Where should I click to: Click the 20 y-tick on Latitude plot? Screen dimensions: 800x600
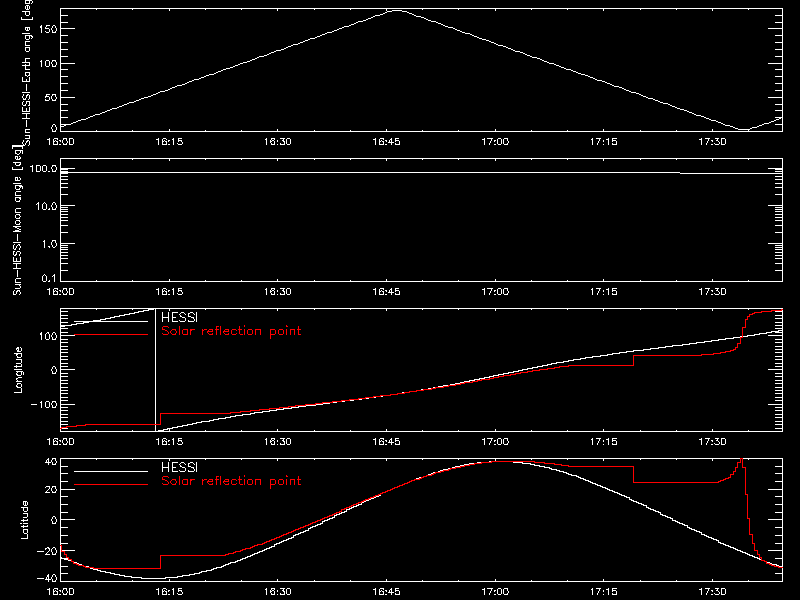coord(51,490)
